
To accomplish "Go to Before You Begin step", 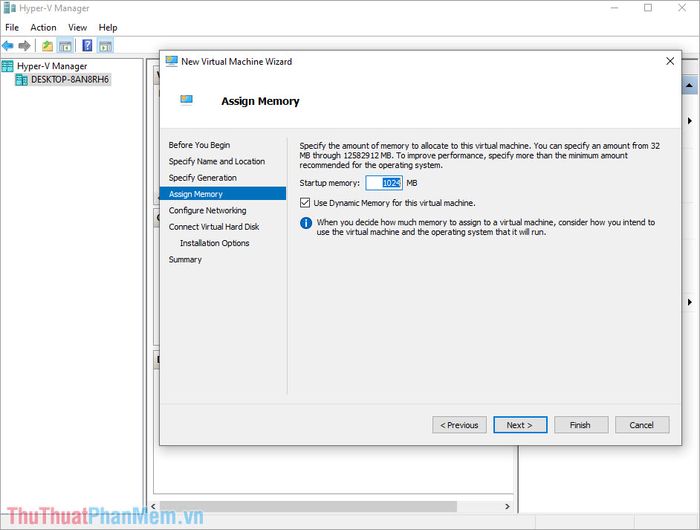I will click(x=199, y=145).
